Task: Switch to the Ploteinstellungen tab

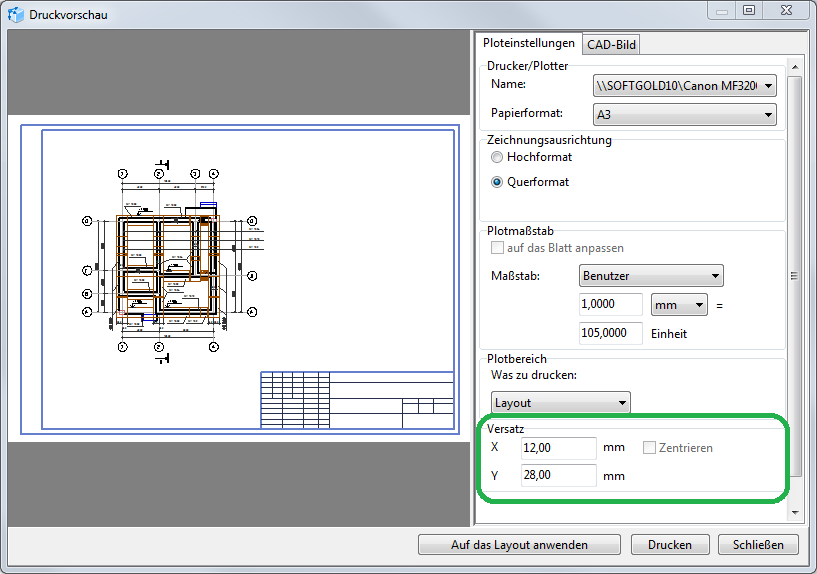Action: click(528, 43)
